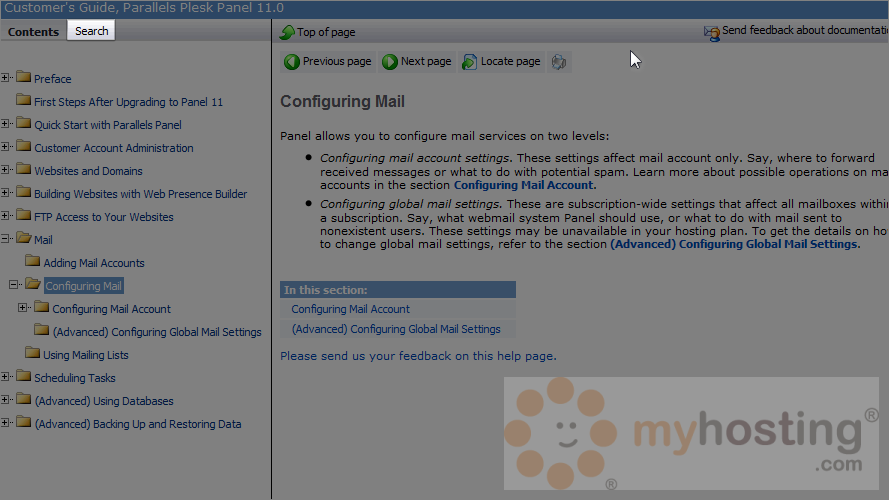Click Please send us your feedback link
Image resolution: width=889 pixels, height=500 pixels.
coord(418,356)
